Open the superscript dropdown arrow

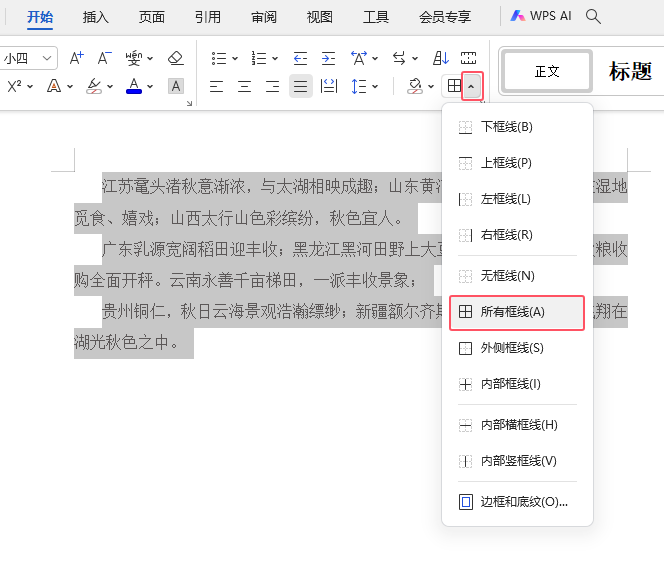[x=30, y=87]
